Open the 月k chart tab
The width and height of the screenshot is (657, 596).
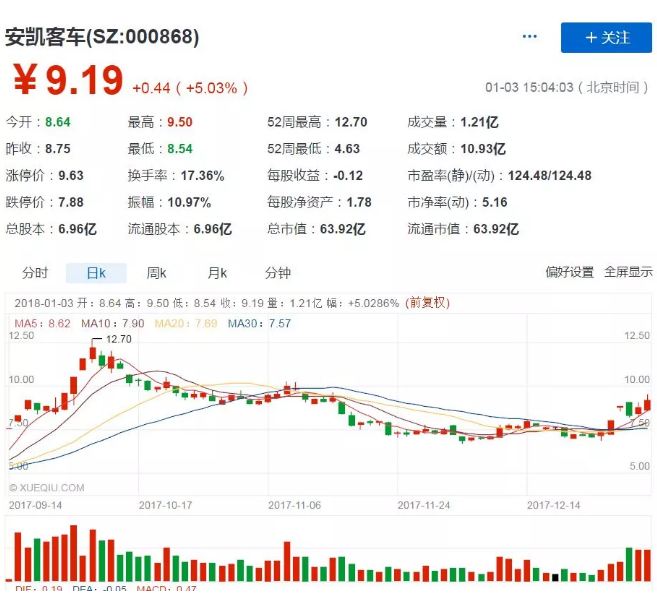click(x=217, y=273)
